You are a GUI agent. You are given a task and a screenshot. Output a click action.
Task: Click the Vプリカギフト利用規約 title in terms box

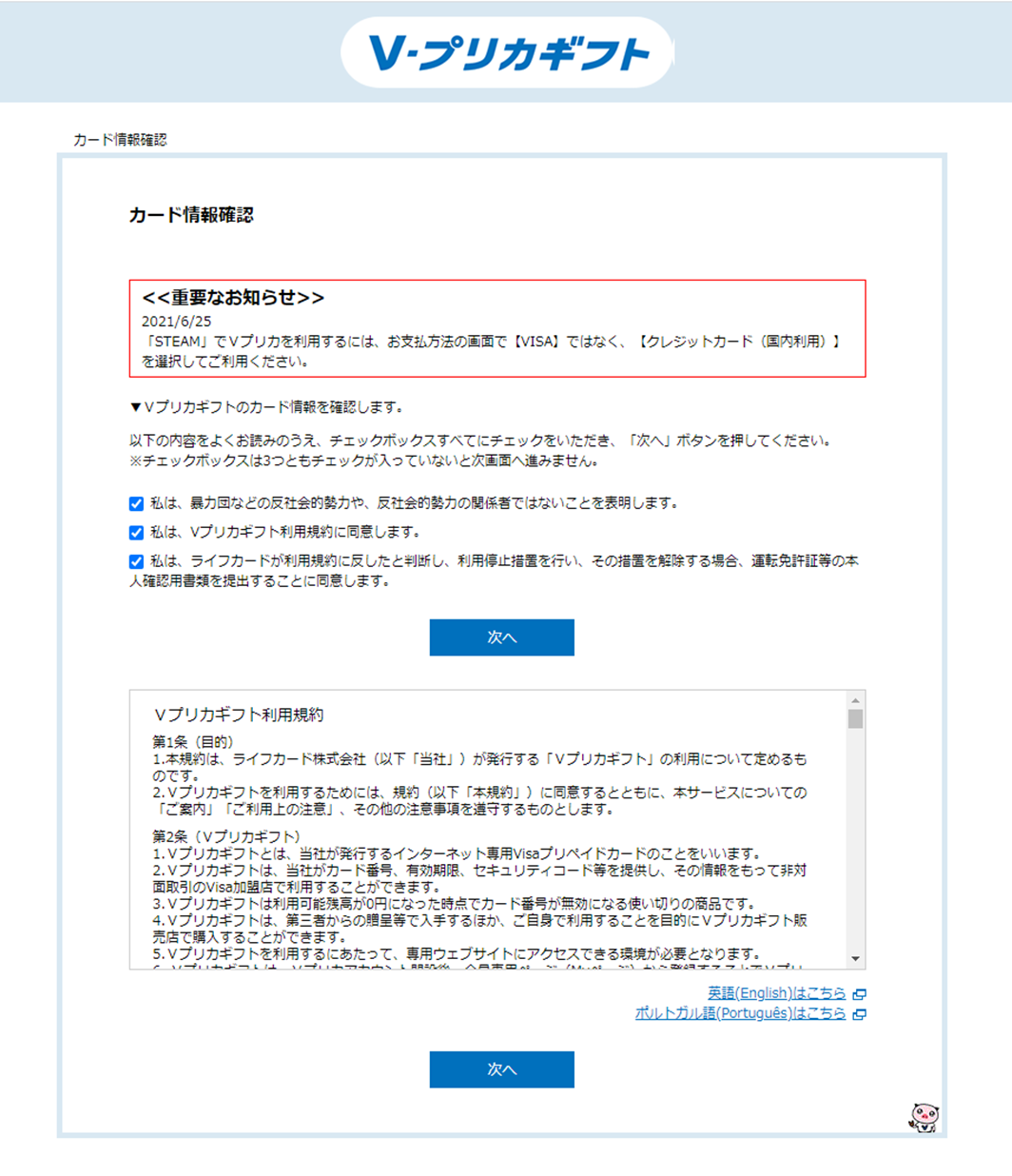[239, 715]
